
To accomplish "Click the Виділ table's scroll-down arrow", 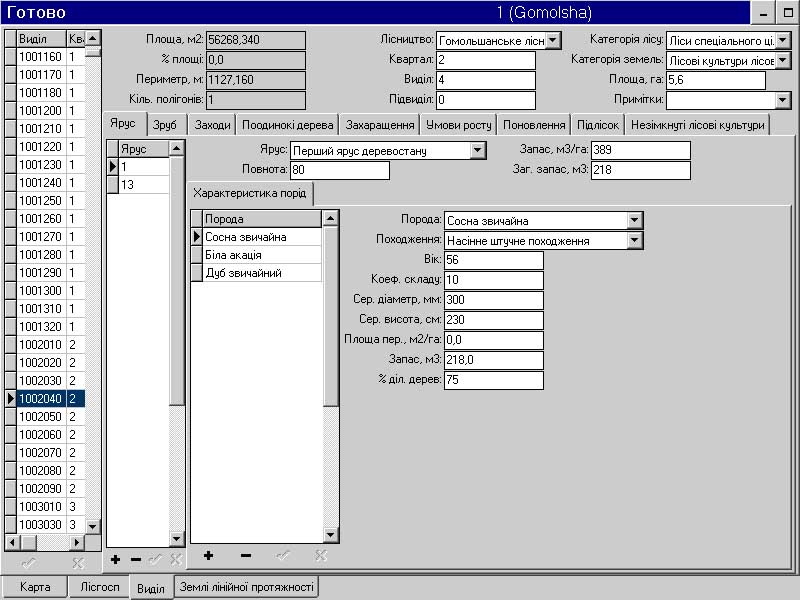I will 92,526.
